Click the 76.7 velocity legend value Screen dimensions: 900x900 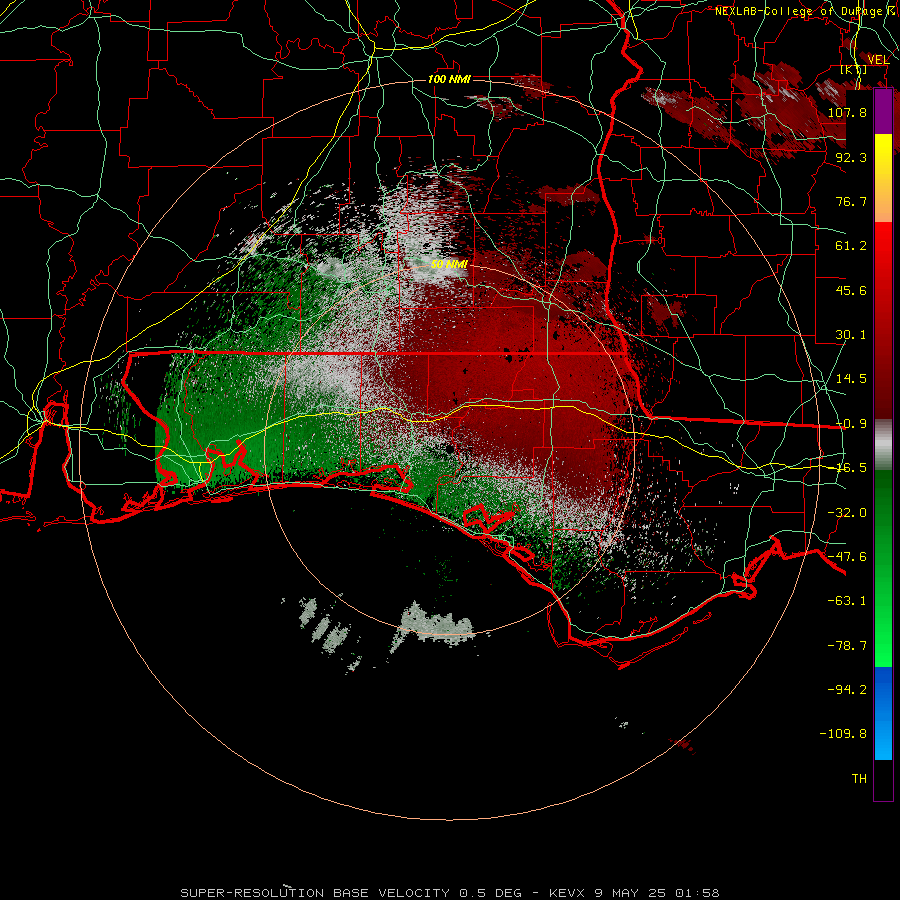pos(851,201)
